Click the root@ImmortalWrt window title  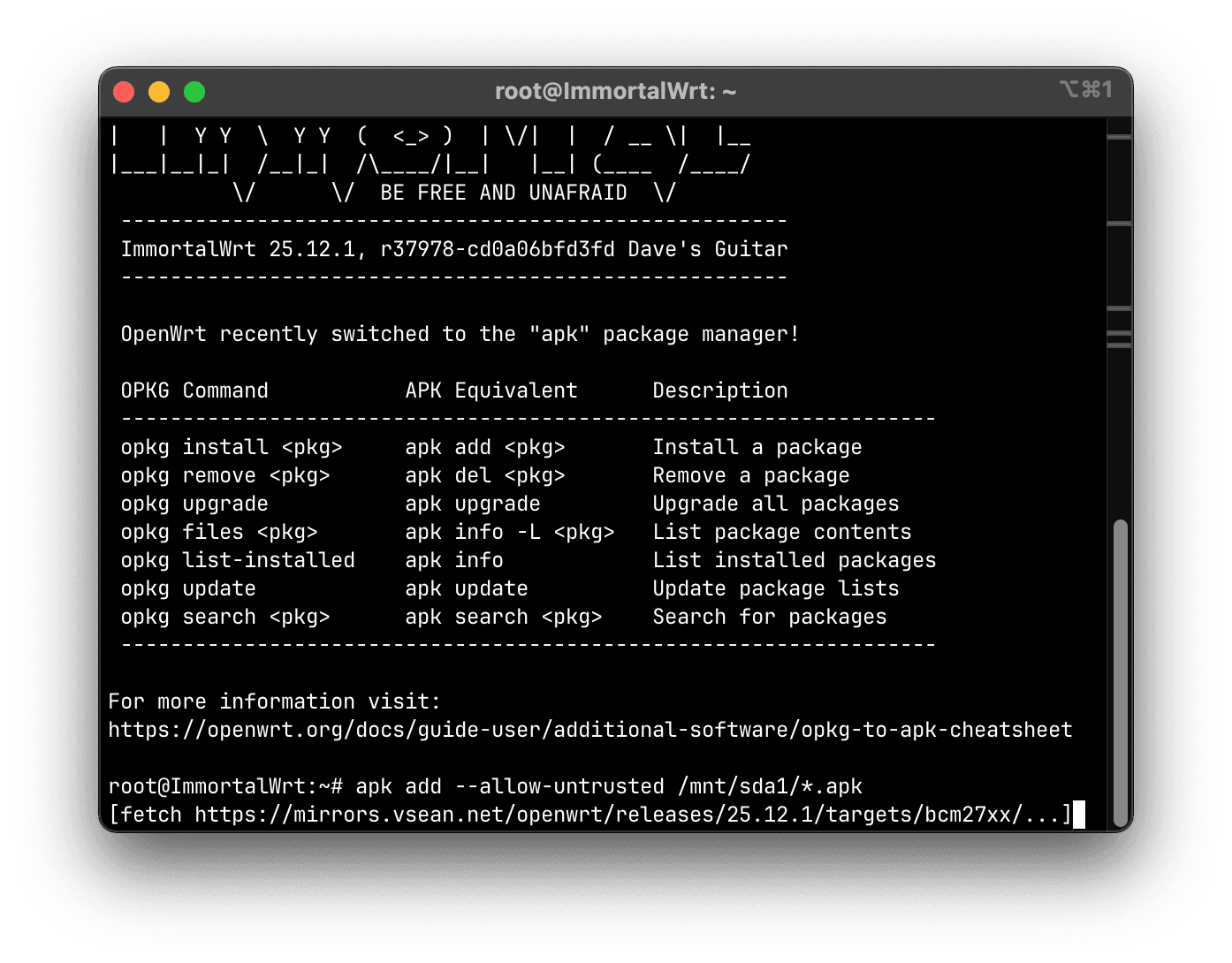[615, 91]
